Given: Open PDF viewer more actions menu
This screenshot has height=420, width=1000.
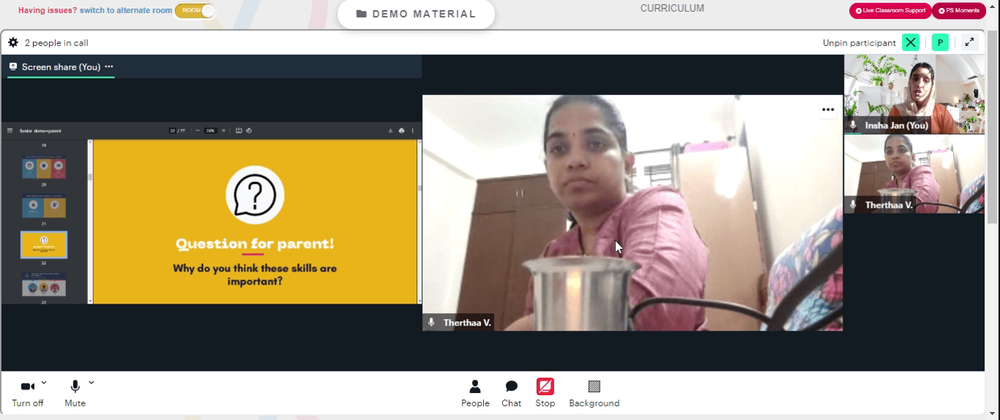Looking at the screenshot, I should coord(413,131).
